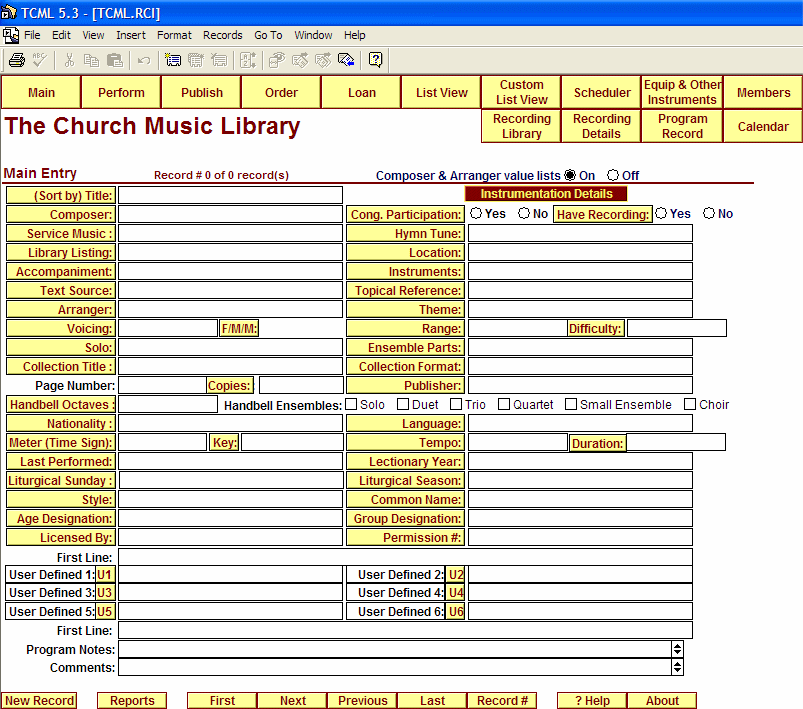This screenshot has width=803, height=709.
Task: Open the Insert menu
Action: tap(131, 35)
